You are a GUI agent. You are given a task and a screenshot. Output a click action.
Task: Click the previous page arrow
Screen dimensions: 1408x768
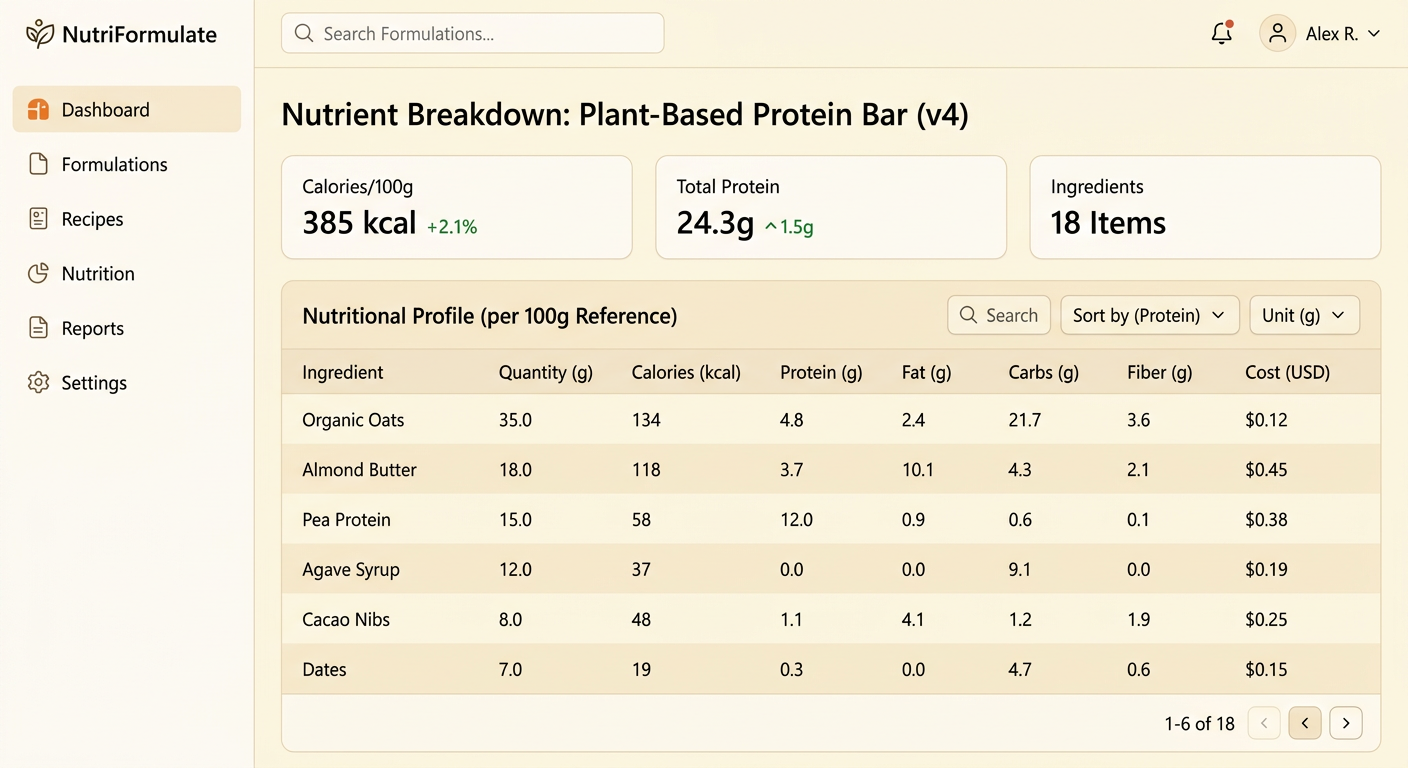1305,723
